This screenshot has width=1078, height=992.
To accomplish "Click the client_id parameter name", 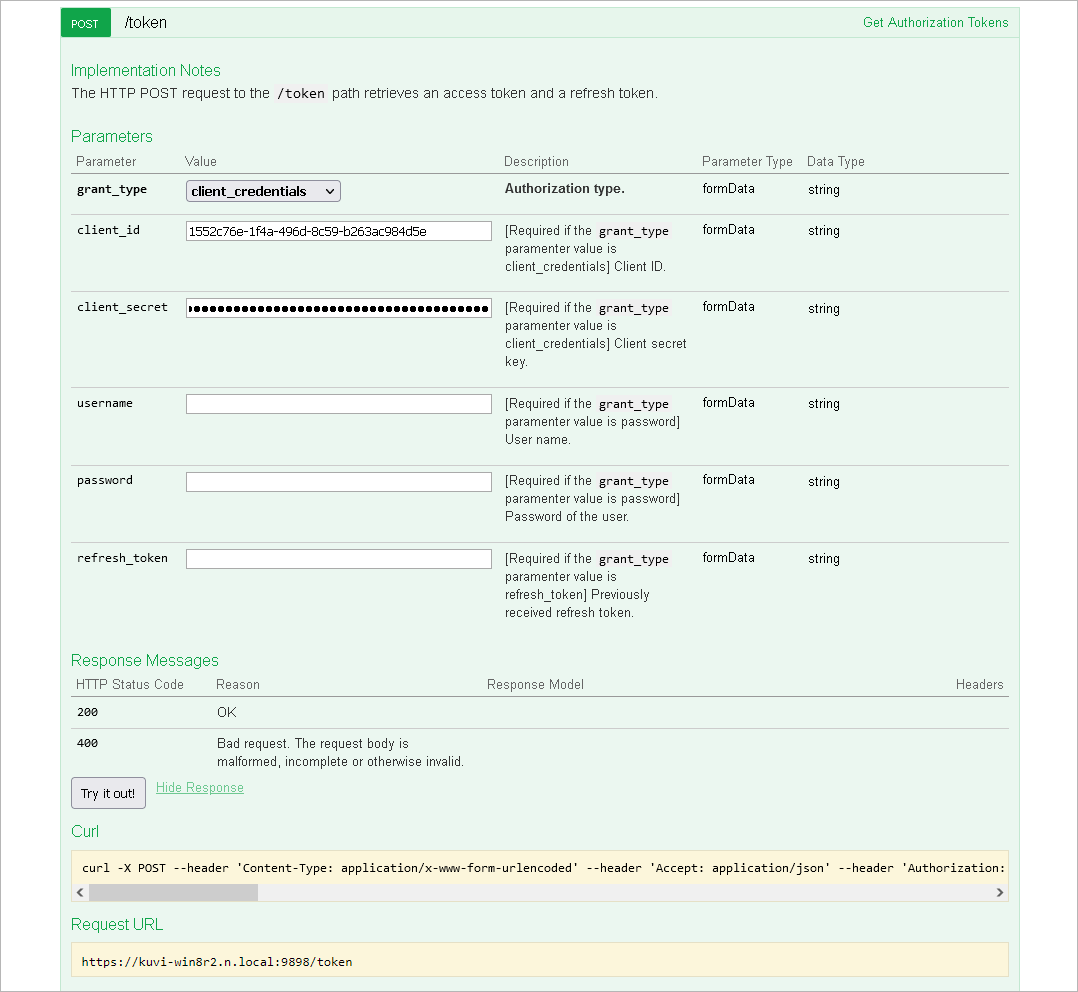I will click(108, 230).
